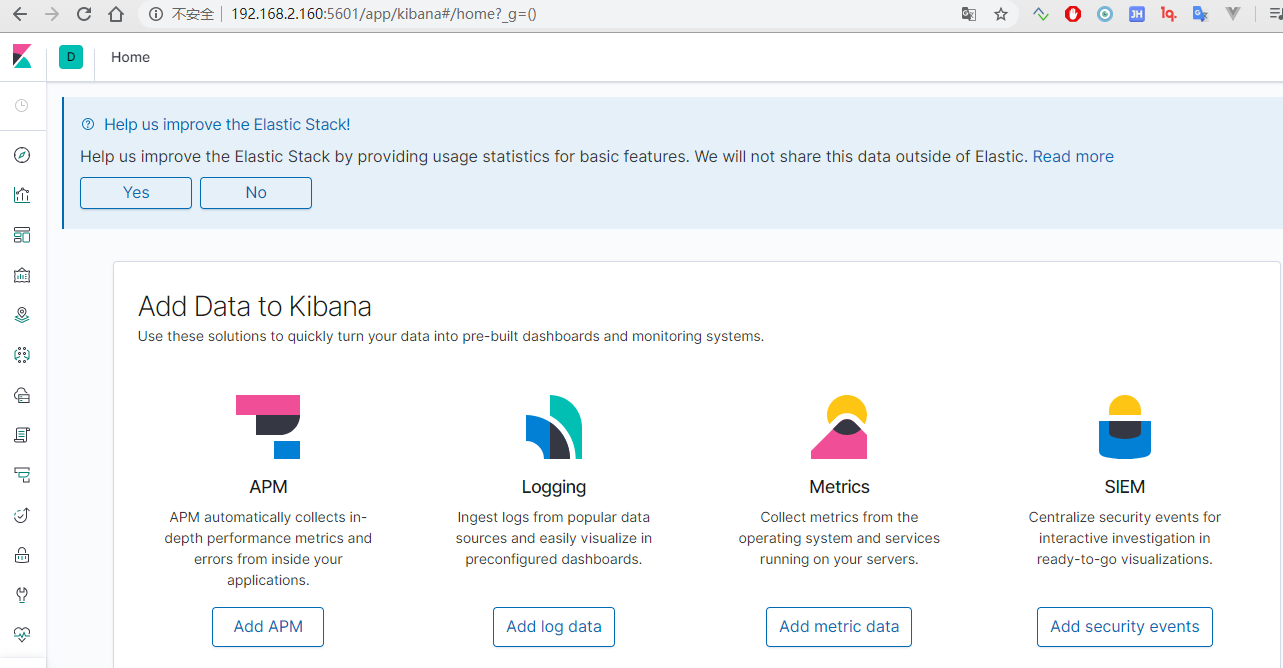Click the Kibana logo
Viewport: 1283px width, 668px height.
point(22,57)
